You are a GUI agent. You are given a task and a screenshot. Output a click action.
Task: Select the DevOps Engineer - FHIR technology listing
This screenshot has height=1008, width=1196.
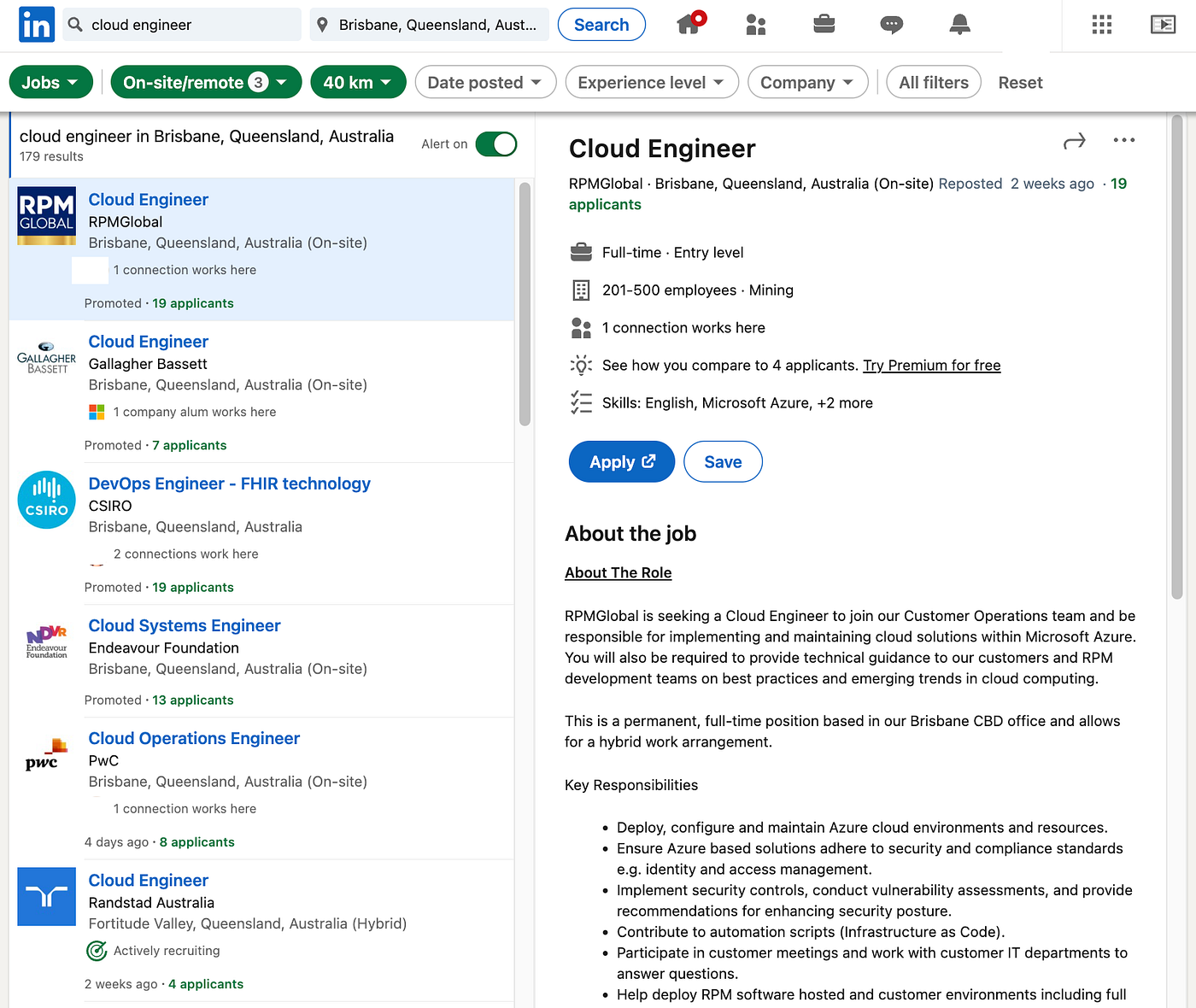click(229, 483)
